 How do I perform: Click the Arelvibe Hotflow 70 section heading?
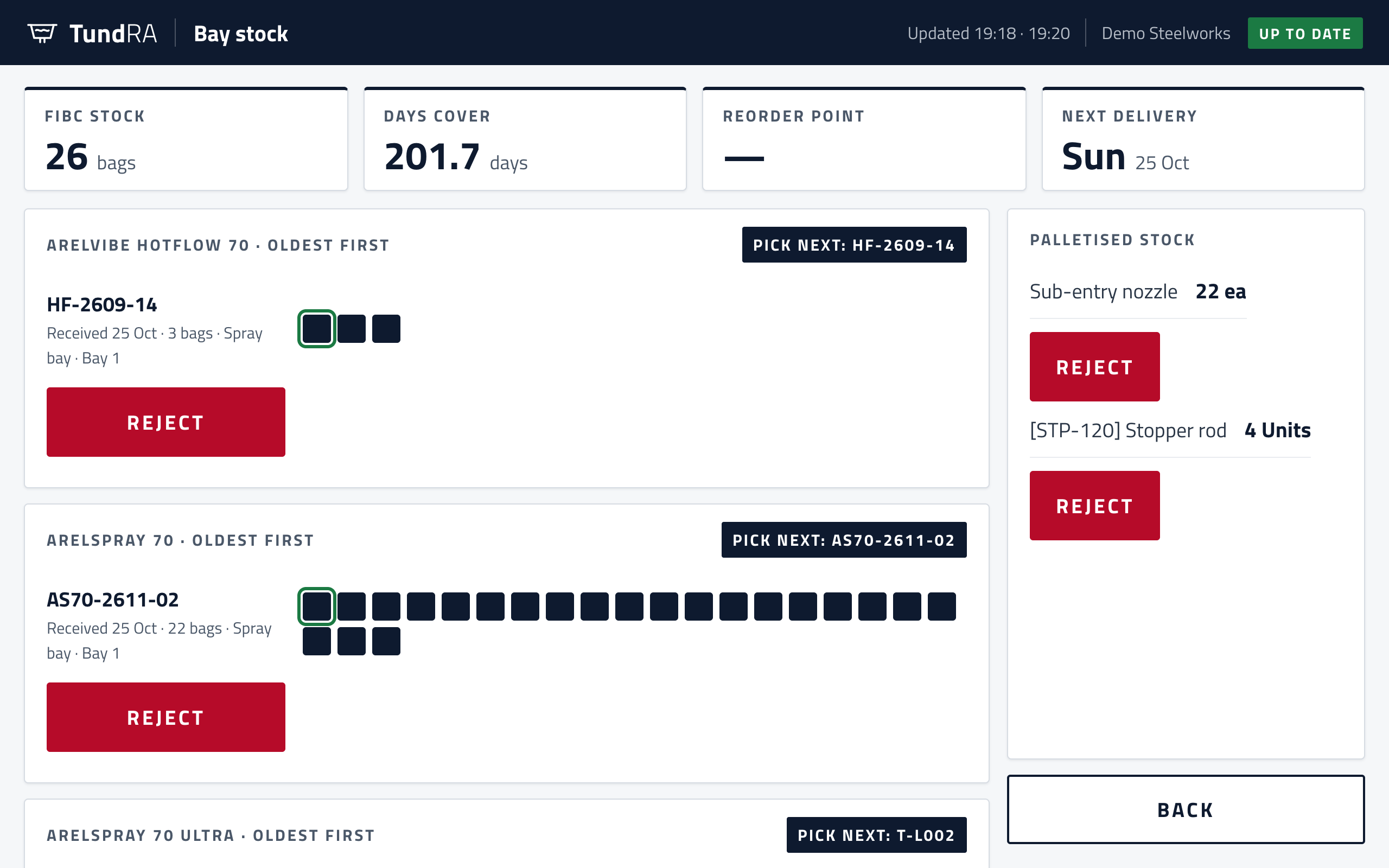218,245
